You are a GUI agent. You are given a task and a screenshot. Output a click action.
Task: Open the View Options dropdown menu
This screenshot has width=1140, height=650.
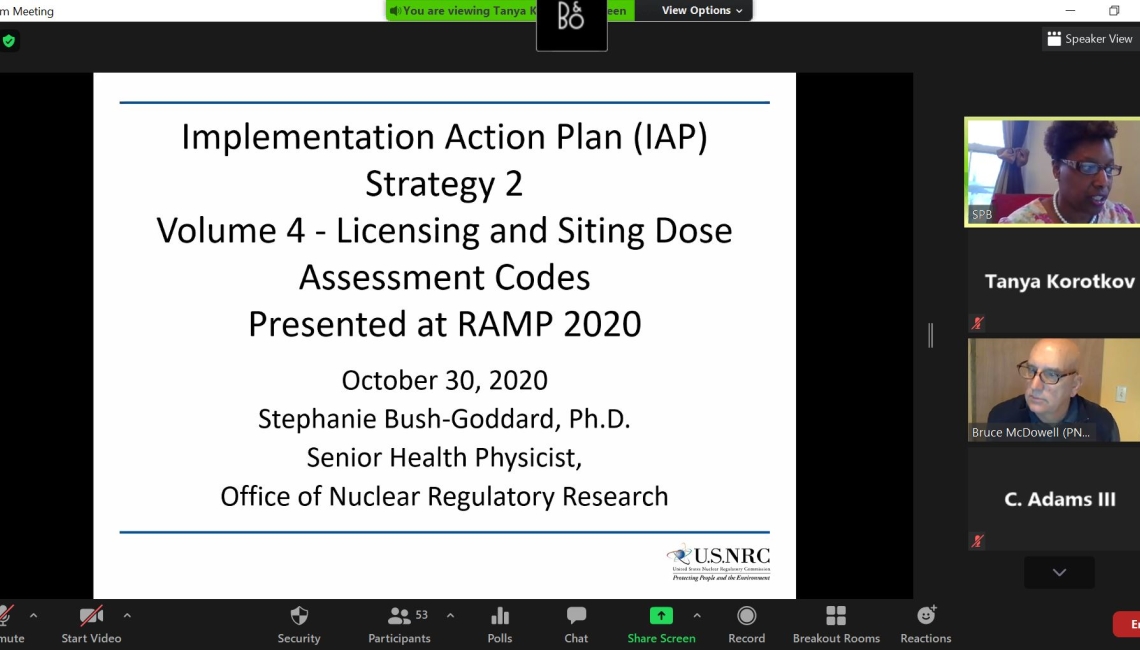pos(702,11)
